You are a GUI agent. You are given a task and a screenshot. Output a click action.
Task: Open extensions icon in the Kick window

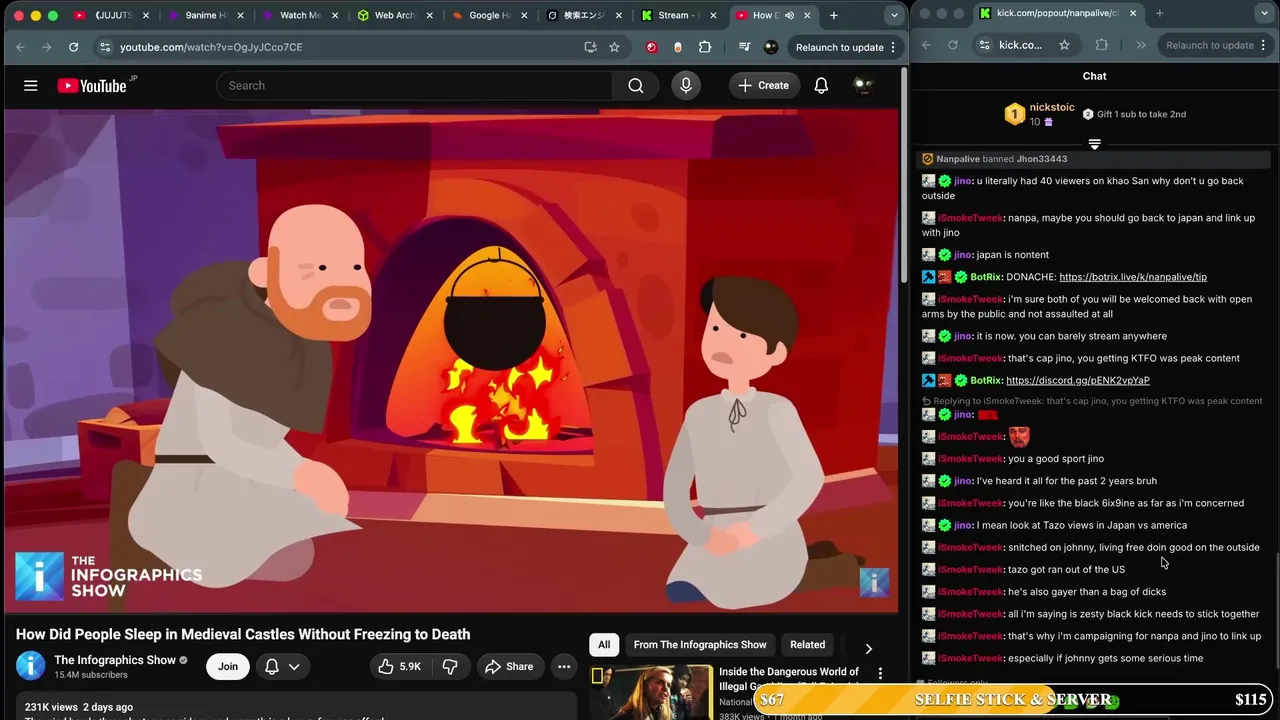1102,45
